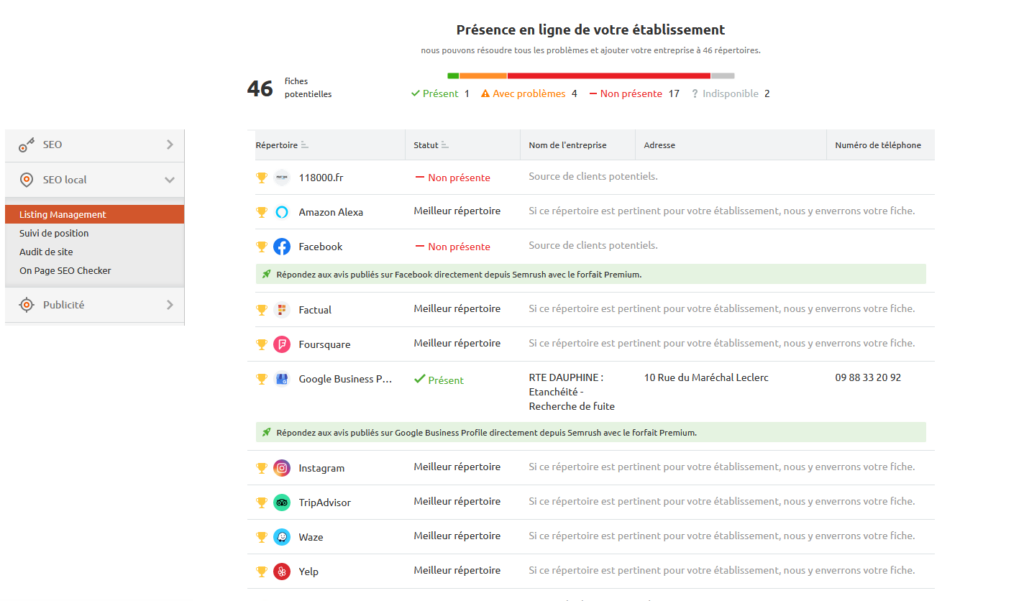The width and height of the screenshot is (1024, 601).
Task: Click the Yelp directory icon
Action: (282, 571)
